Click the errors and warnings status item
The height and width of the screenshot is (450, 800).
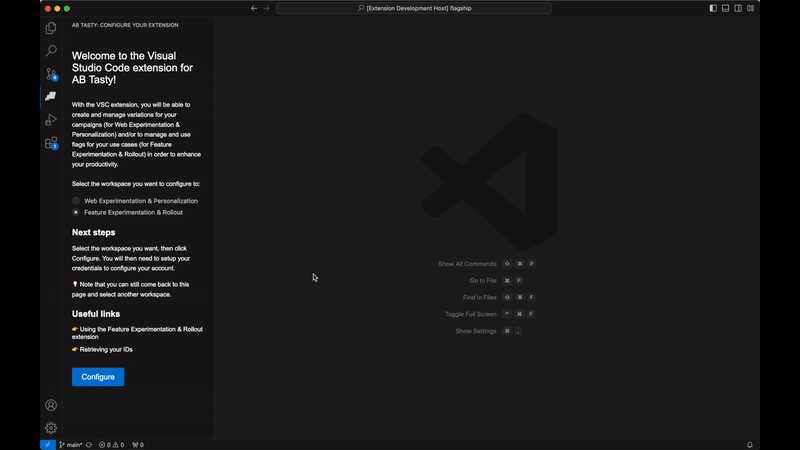111,444
